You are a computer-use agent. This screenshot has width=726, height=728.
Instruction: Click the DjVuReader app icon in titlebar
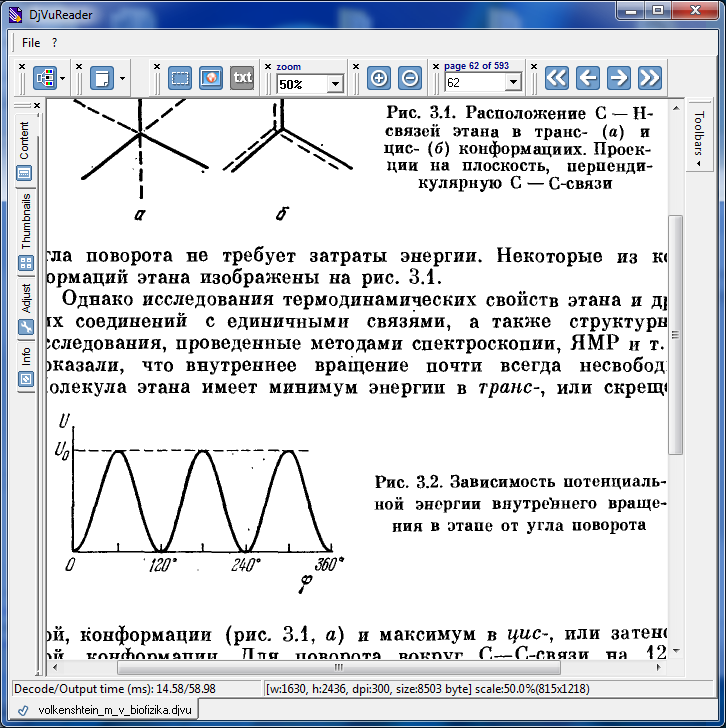(x=15, y=15)
